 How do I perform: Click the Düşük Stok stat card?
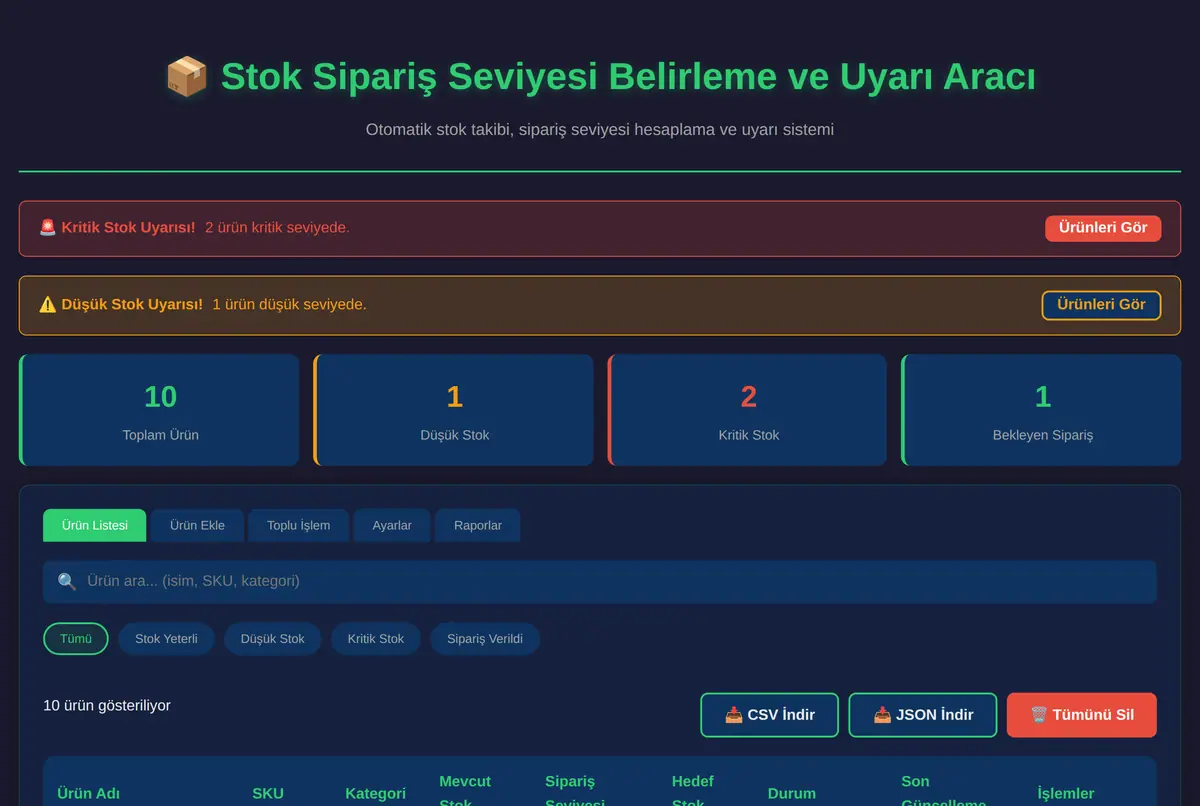click(x=453, y=410)
